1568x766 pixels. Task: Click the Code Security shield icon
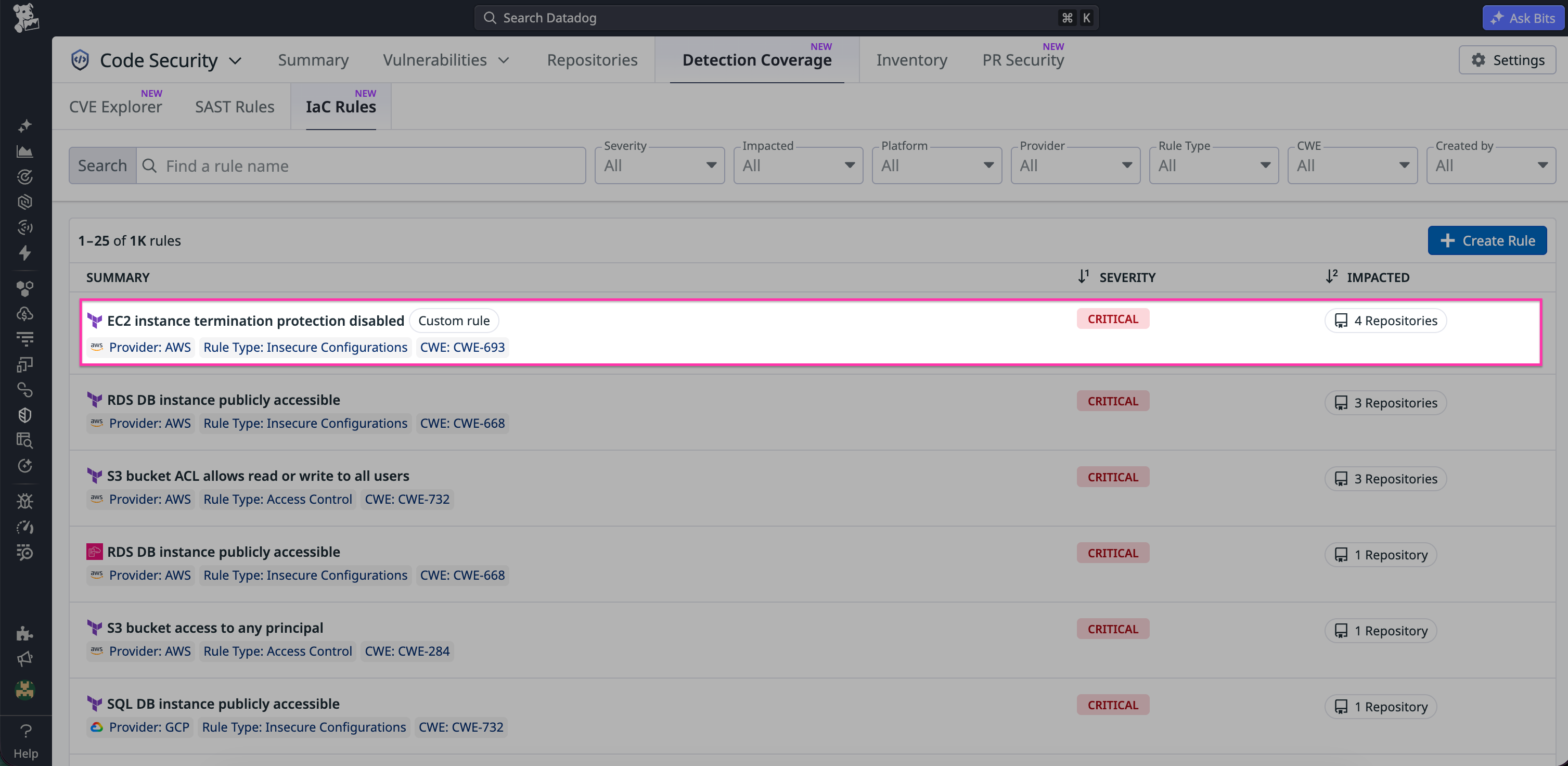[x=80, y=60]
